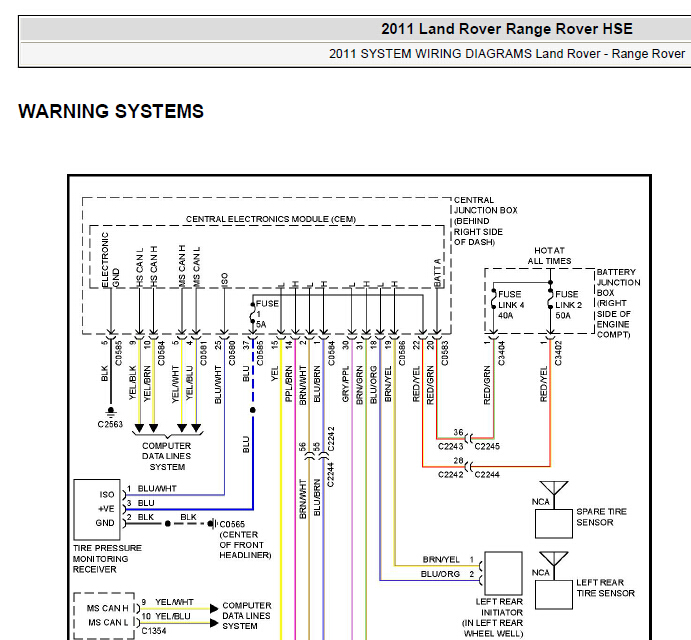Click the "C2563" ground connector label

110,424
